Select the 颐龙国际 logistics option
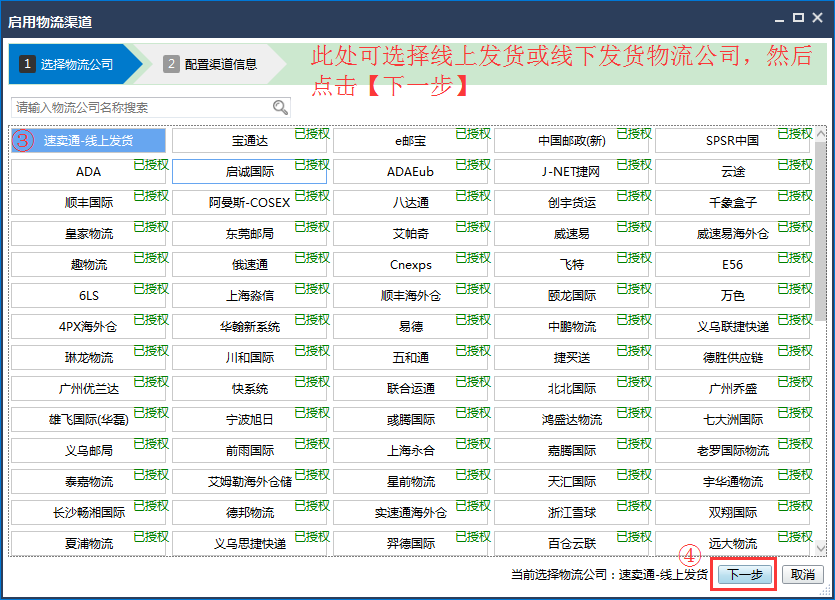The width and height of the screenshot is (835, 600). point(571,295)
